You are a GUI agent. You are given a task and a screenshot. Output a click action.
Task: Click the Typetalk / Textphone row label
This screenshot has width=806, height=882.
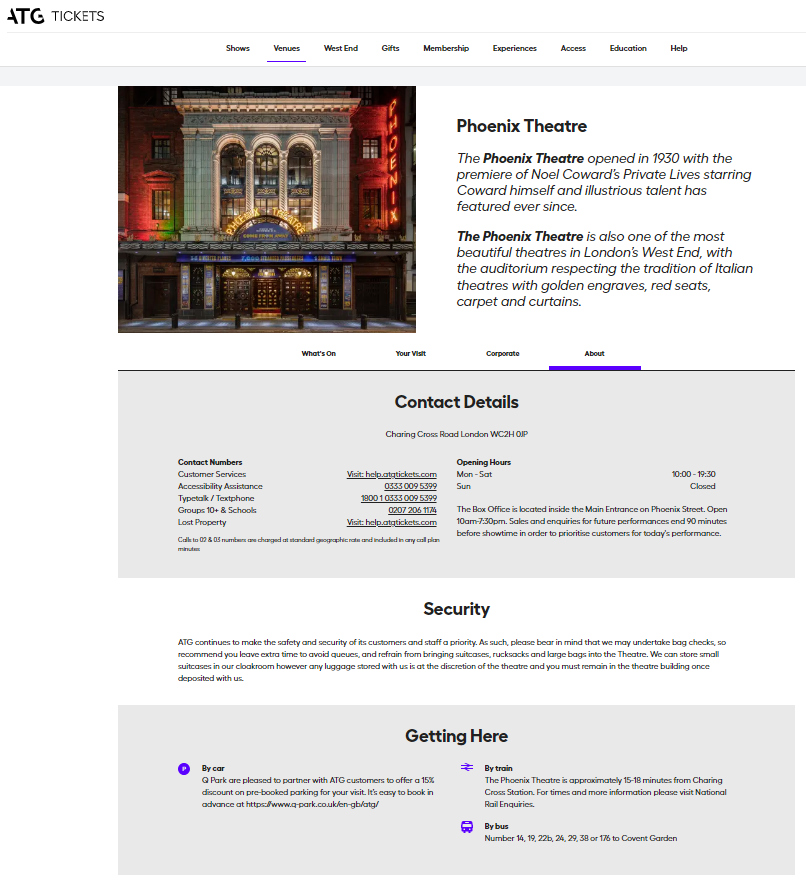[x=216, y=498]
